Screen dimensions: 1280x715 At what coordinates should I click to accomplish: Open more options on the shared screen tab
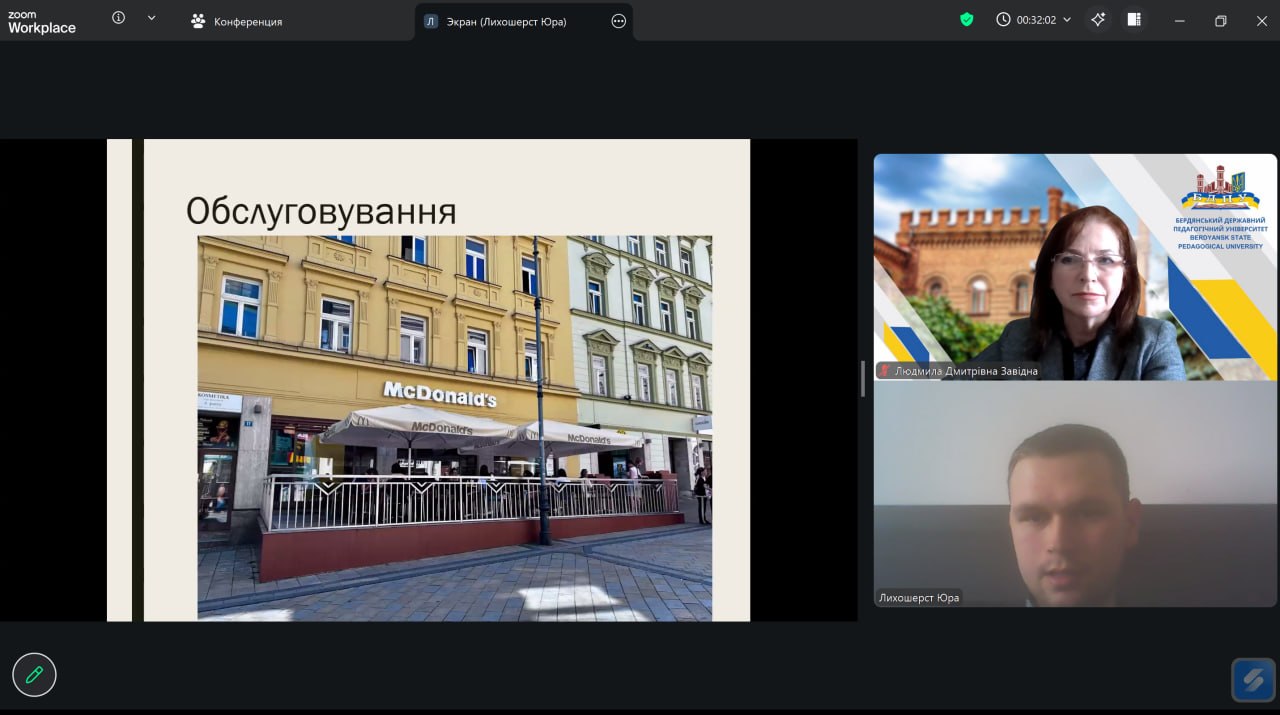coord(618,21)
